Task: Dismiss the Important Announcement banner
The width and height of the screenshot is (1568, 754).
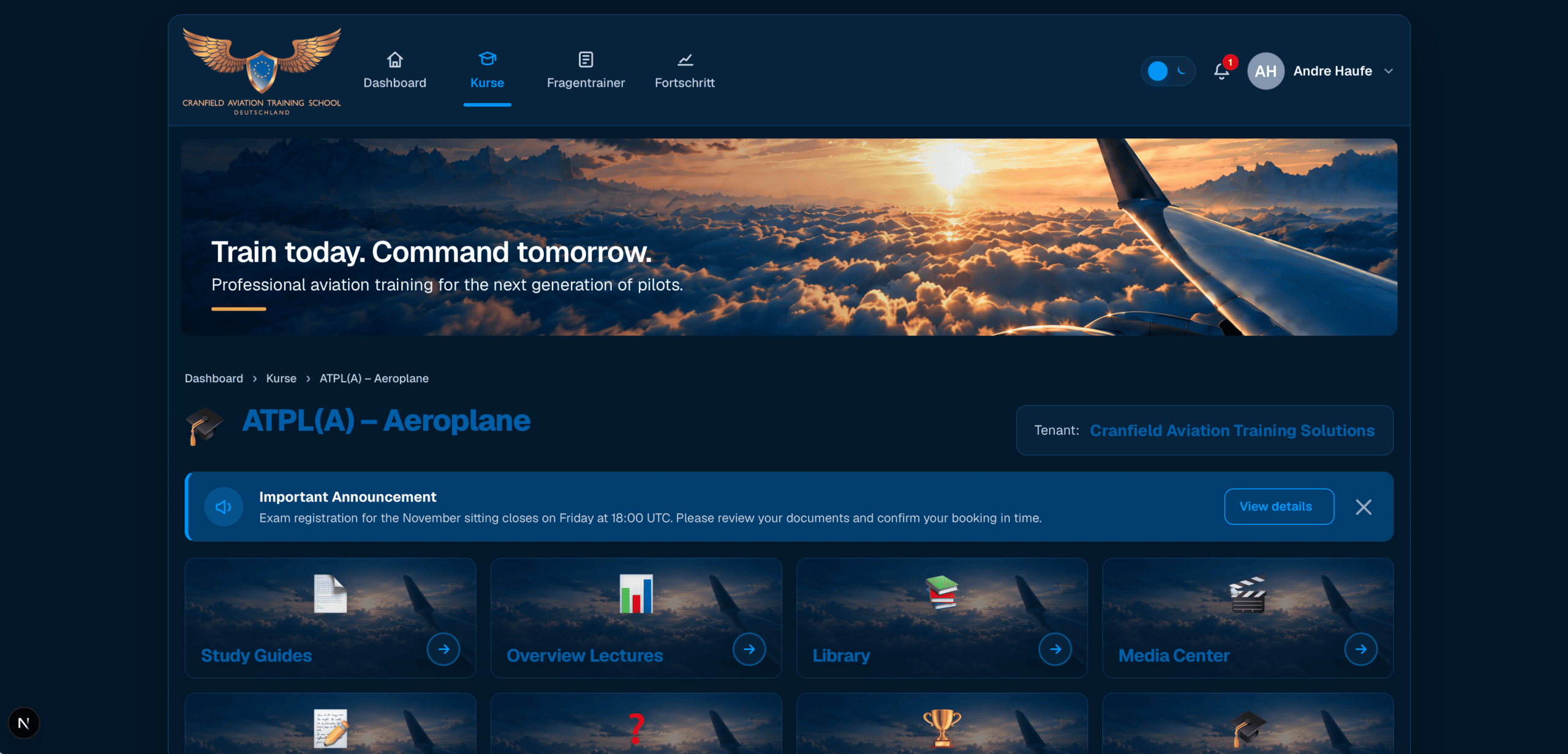Action: coord(1363,507)
